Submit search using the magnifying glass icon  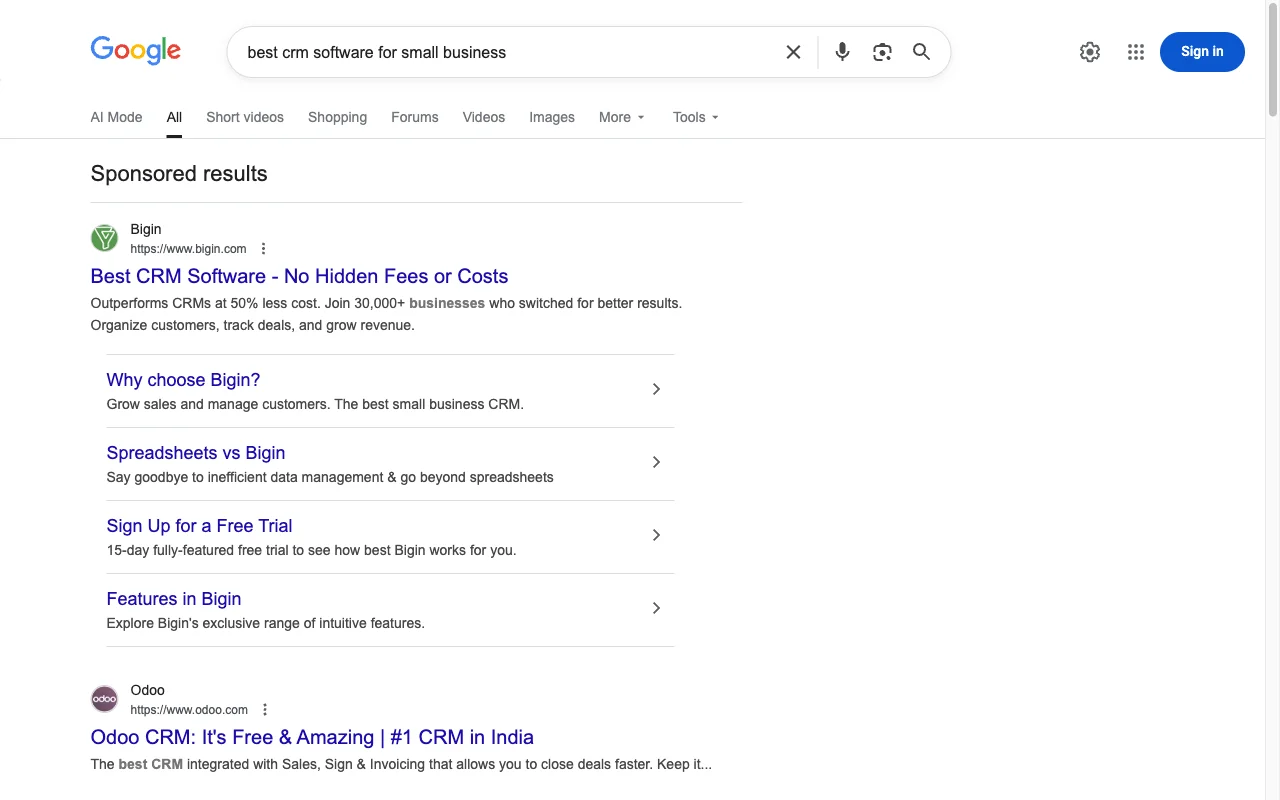pos(920,51)
